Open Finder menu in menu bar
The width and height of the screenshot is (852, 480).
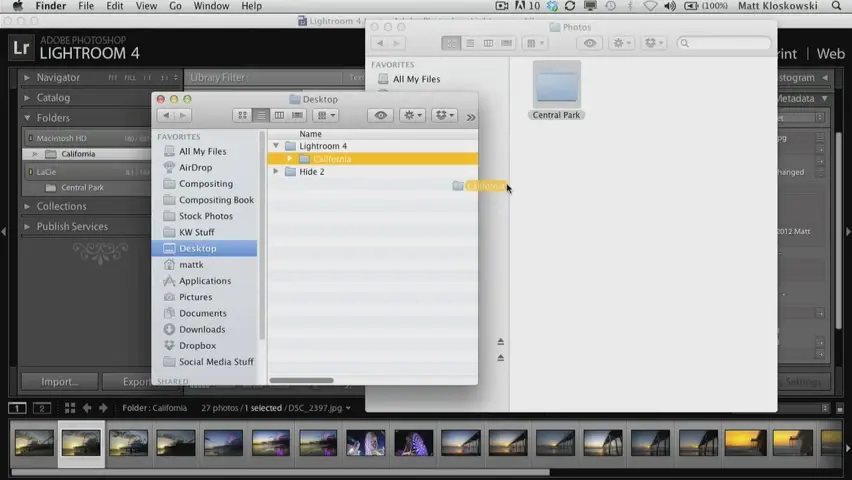pyautogui.click(x=51, y=6)
